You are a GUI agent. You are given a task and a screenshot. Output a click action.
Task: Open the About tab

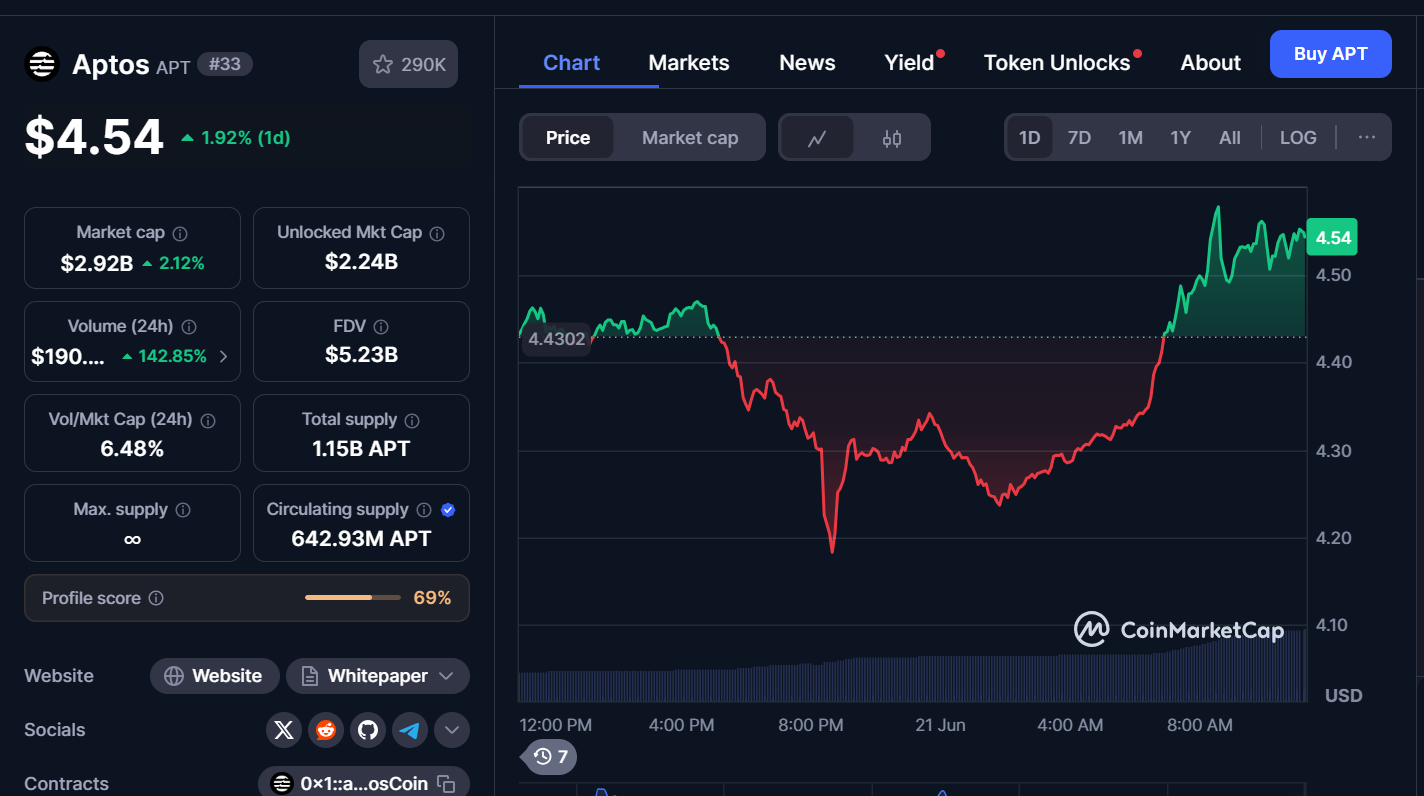click(x=1211, y=62)
